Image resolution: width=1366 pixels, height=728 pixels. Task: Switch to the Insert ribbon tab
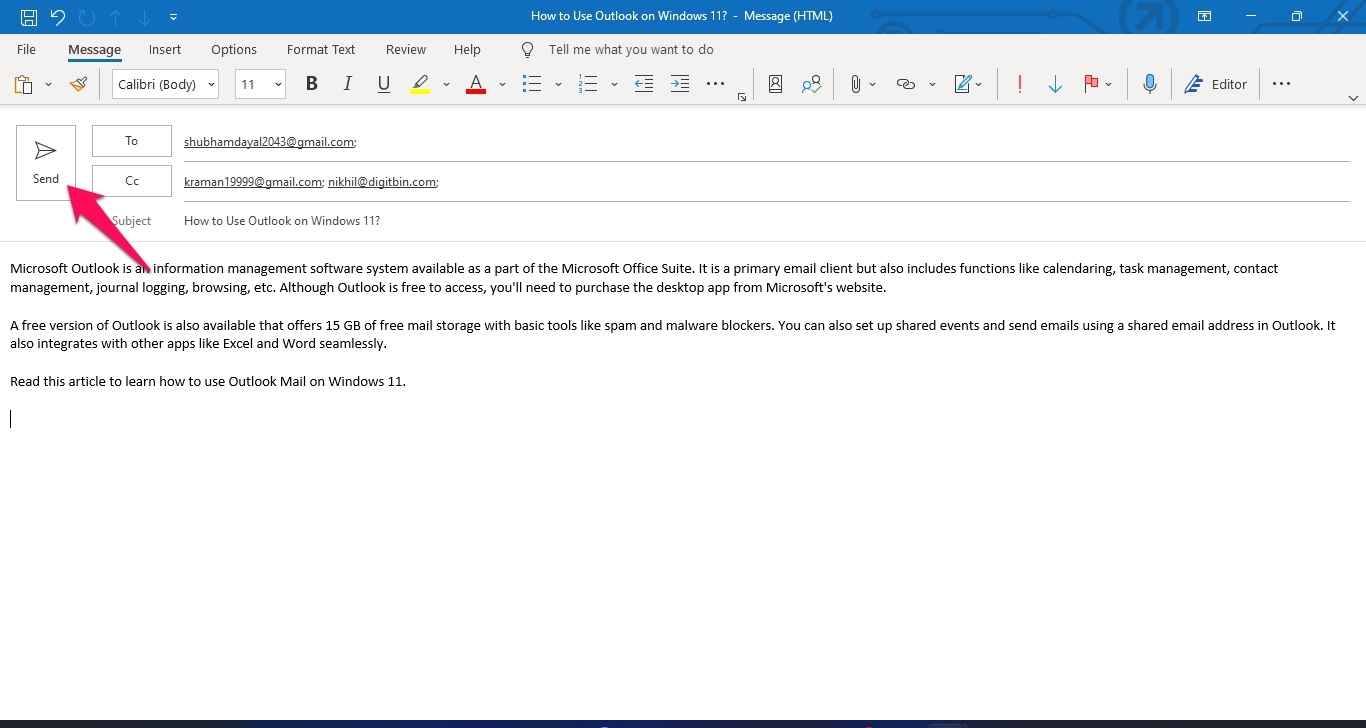[165, 50]
